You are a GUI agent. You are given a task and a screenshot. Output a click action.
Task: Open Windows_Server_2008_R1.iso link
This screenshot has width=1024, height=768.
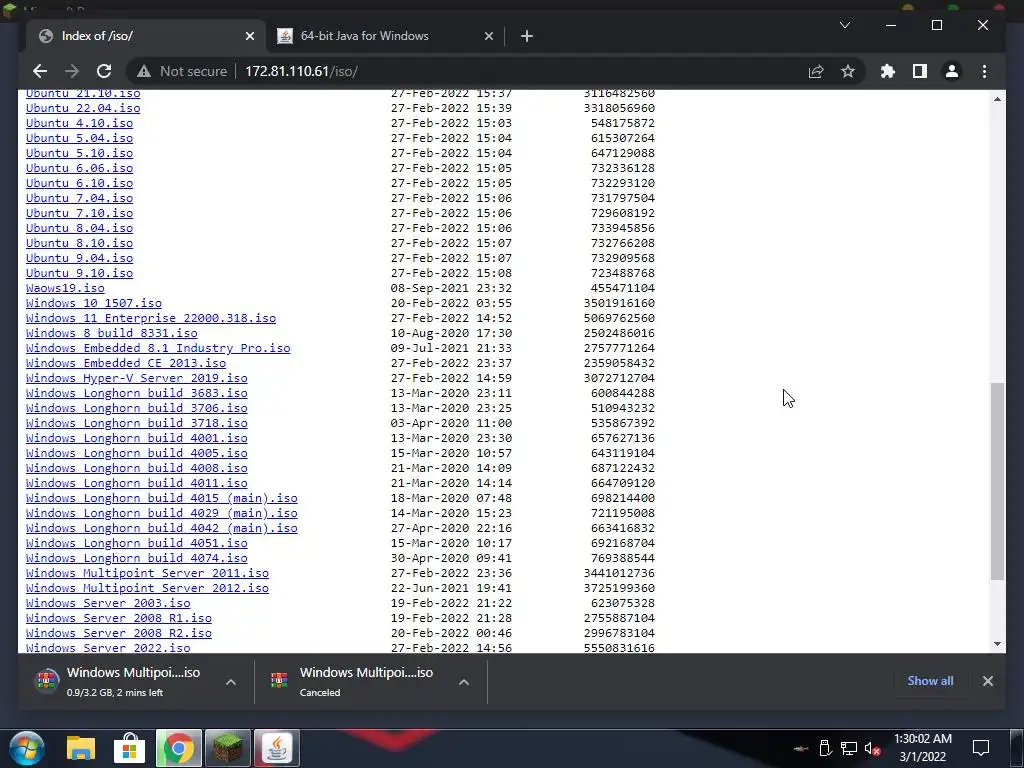pyautogui.click(x=119, y=619)
